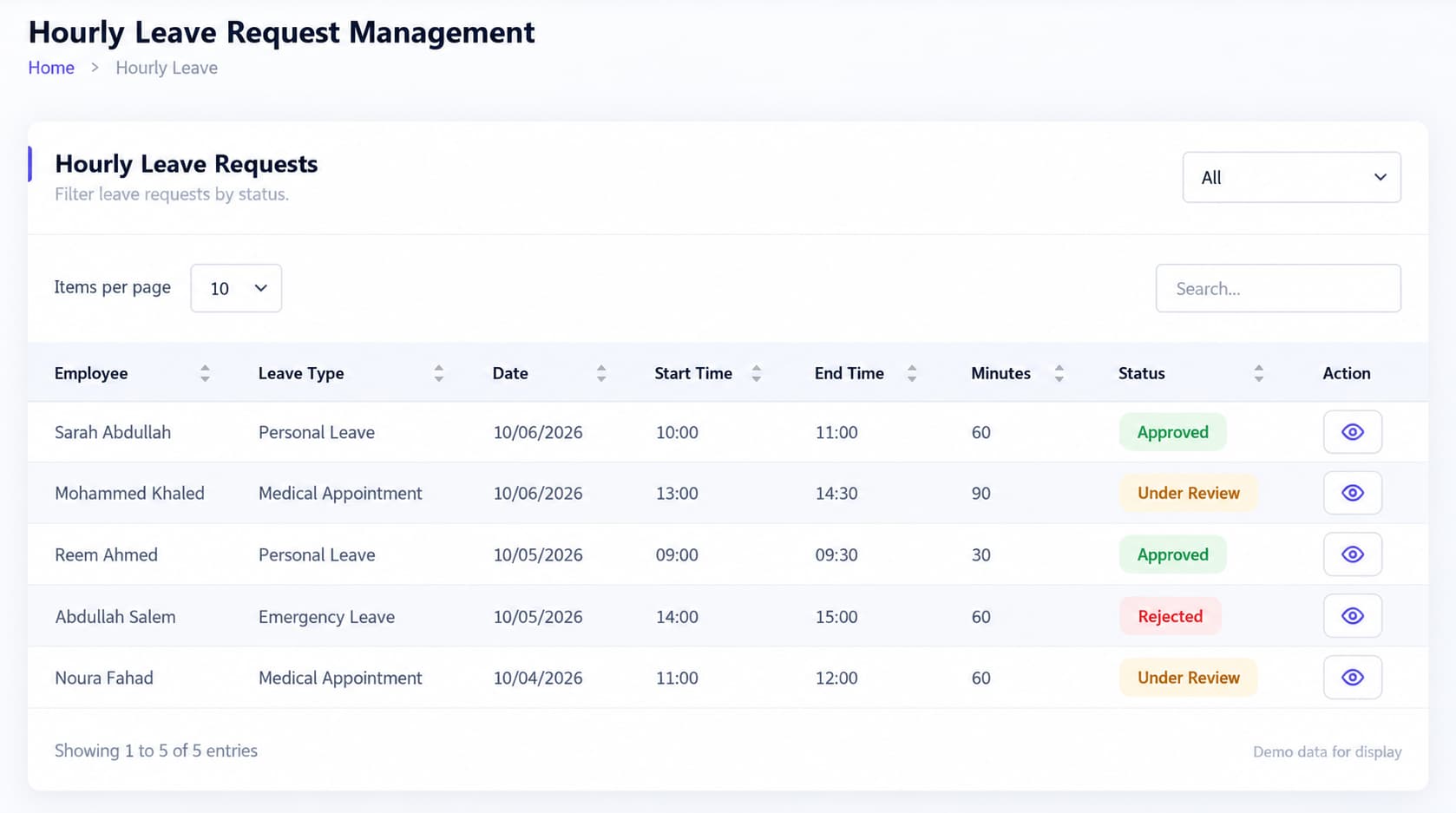Click Personal Leave in Sarah Abdullah's row
This screenshot has width=1456, height=813.
click(x=317, y=432)
